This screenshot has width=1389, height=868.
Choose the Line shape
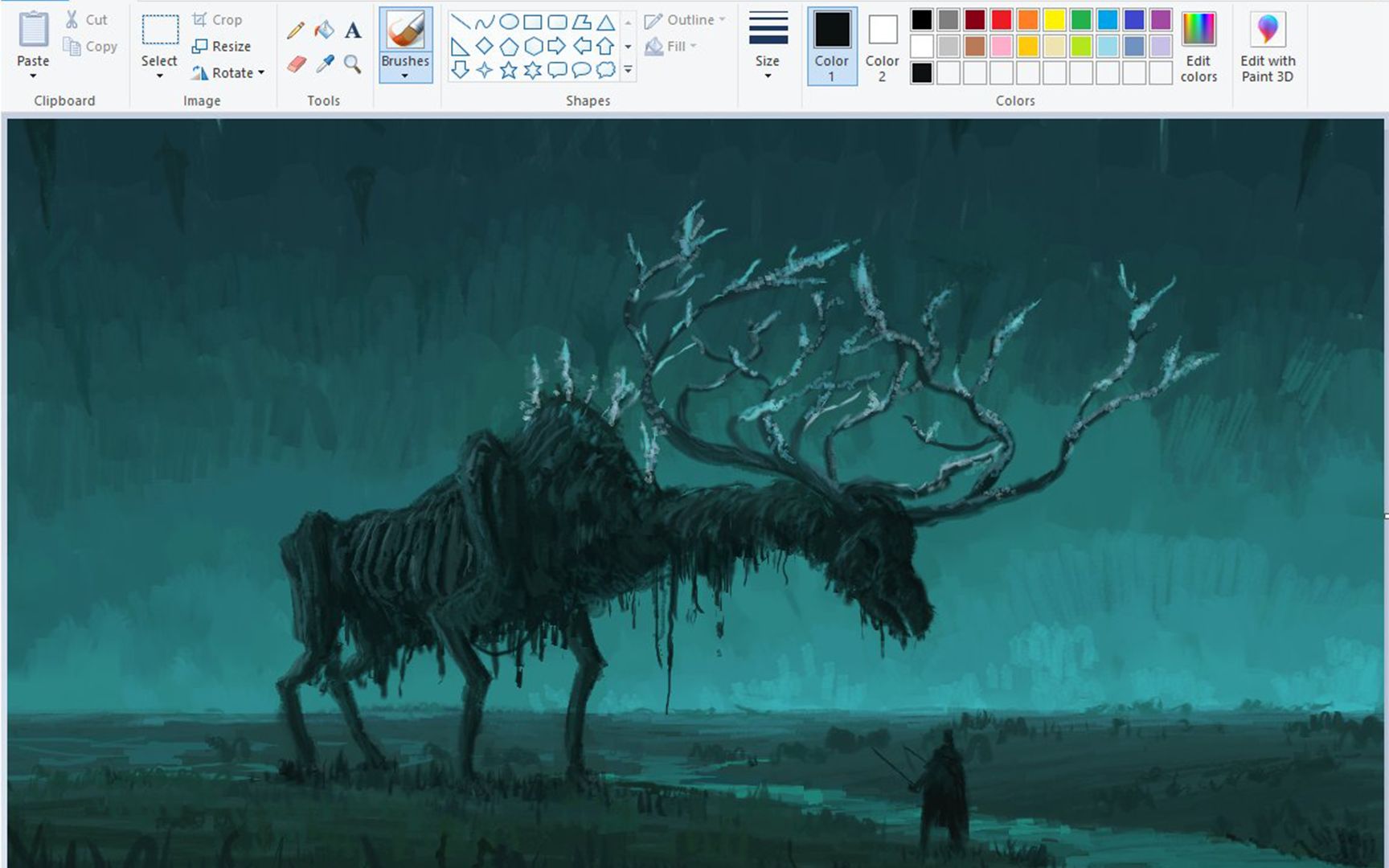(x=460, y=22)
